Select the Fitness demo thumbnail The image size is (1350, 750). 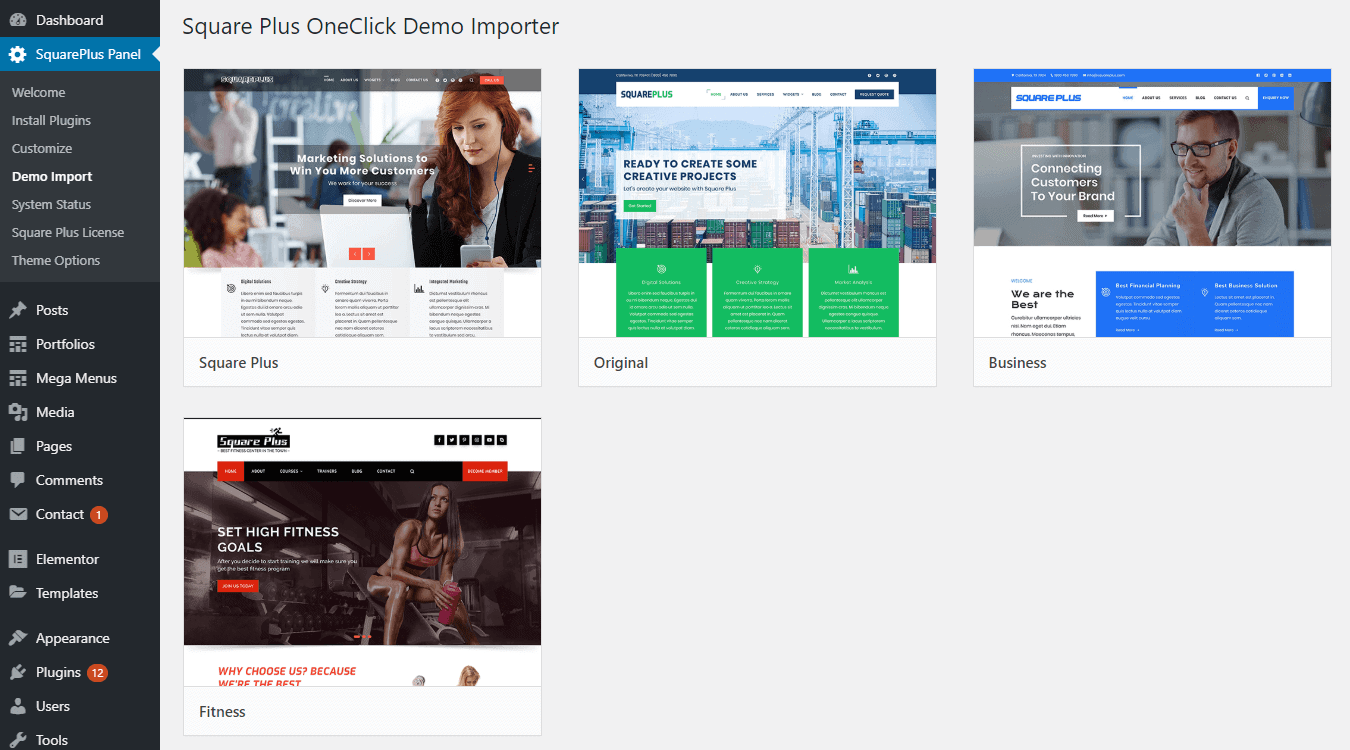click(362, 552)
